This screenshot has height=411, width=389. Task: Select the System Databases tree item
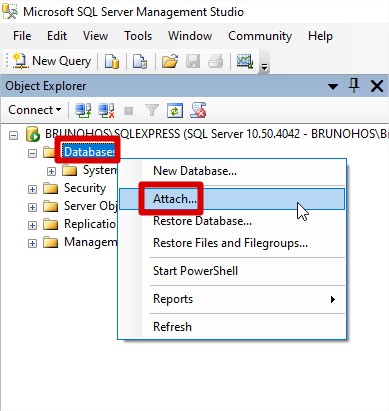coord(100,170)
